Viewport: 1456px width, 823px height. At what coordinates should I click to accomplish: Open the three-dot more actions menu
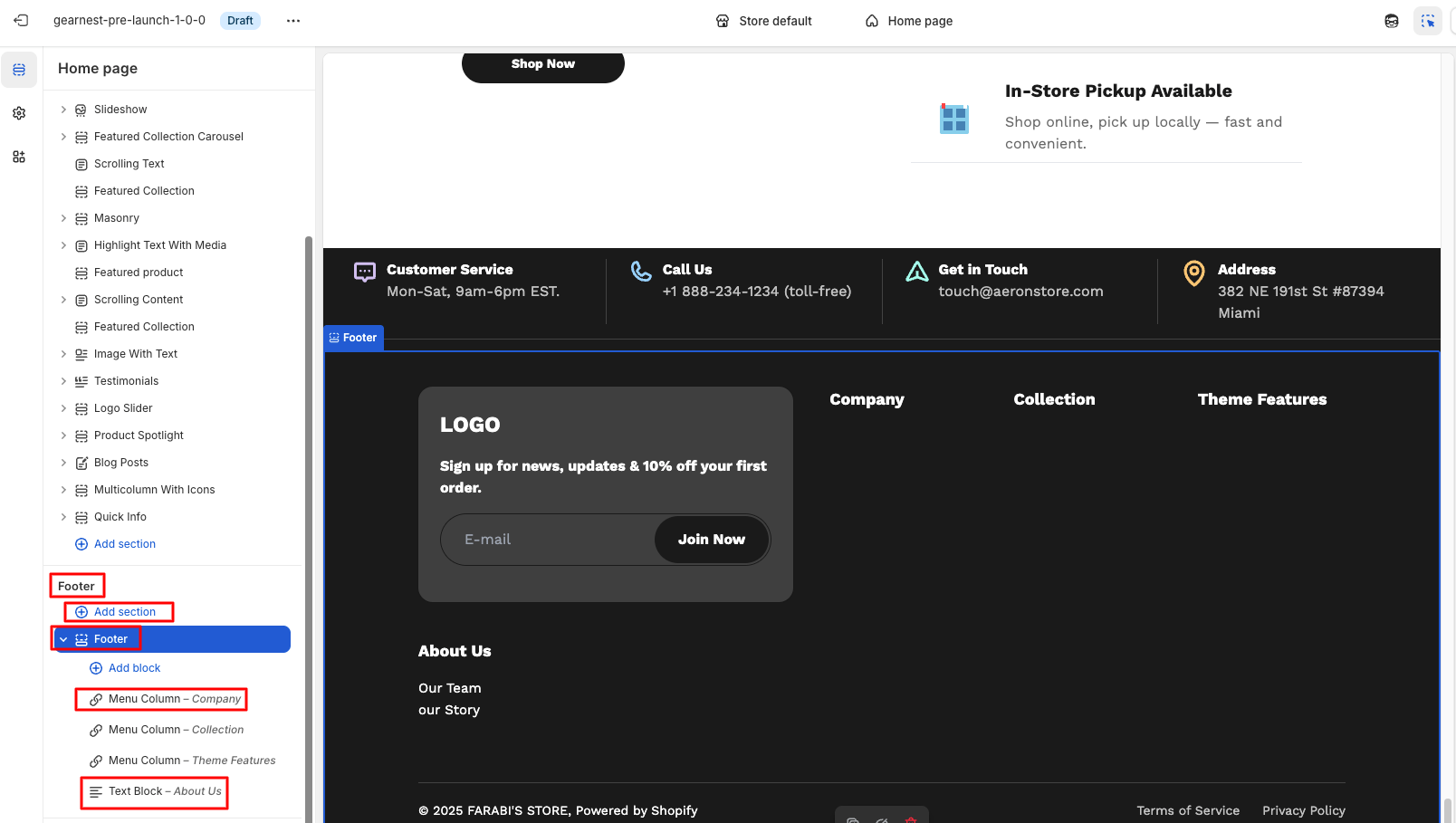tap(293, 21)
